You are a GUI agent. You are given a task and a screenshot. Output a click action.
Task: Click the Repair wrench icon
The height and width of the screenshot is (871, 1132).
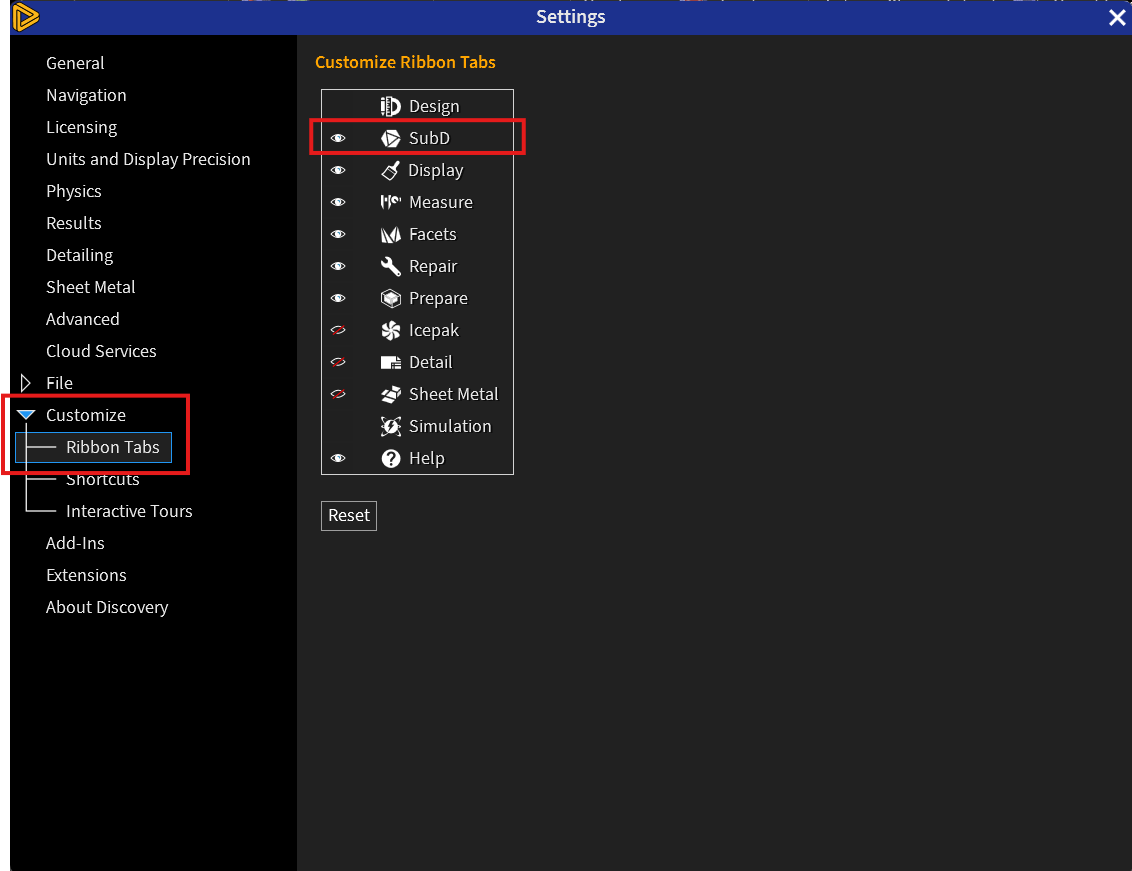[391, 266]
